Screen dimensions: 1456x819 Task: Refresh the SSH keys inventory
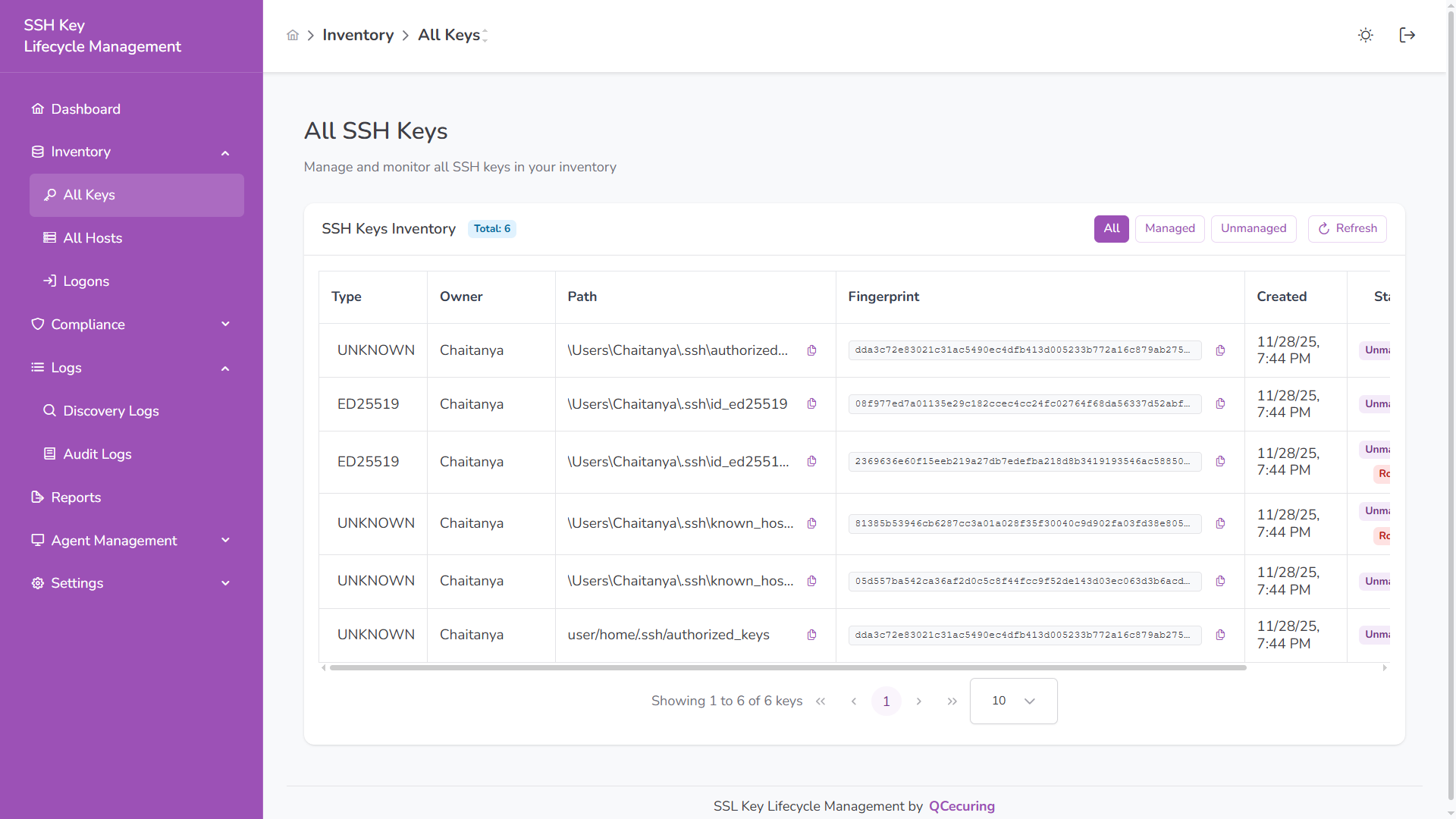1347,228
